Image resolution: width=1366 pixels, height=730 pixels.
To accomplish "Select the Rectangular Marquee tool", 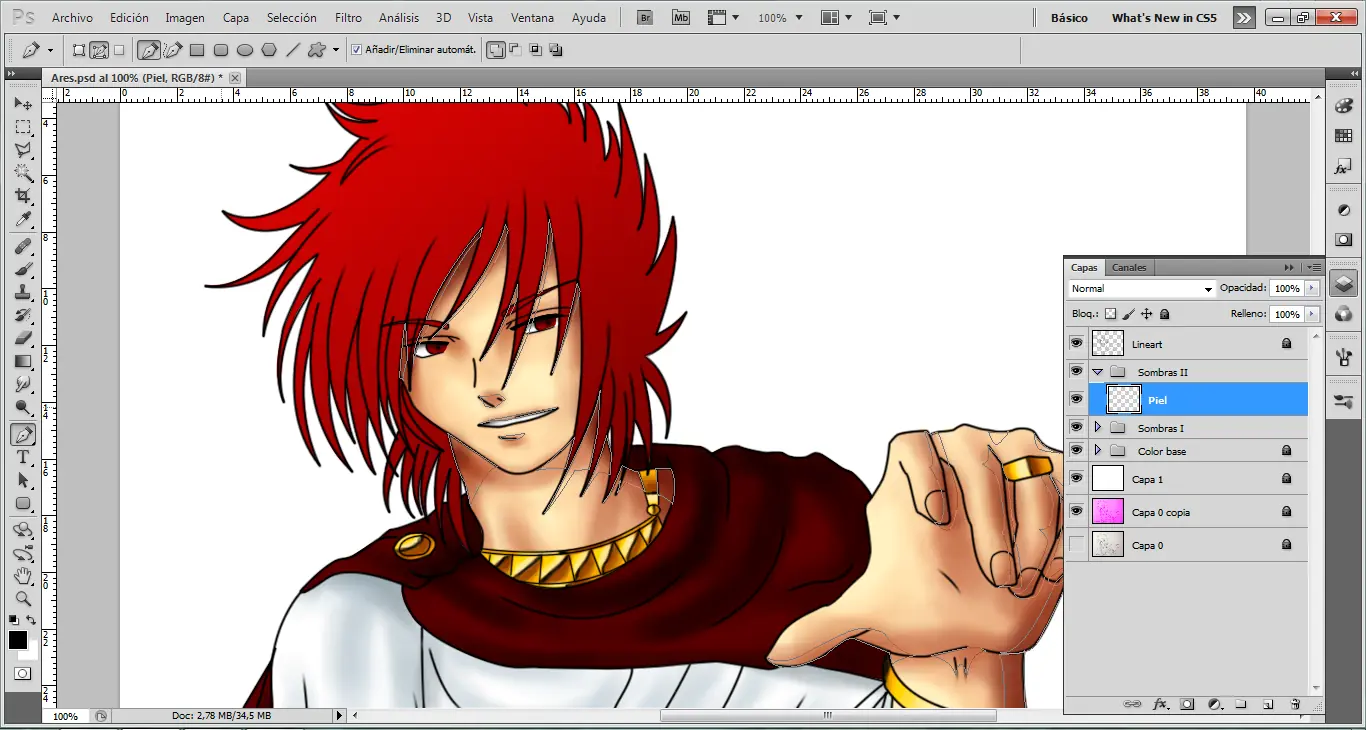I will (22, 127).
